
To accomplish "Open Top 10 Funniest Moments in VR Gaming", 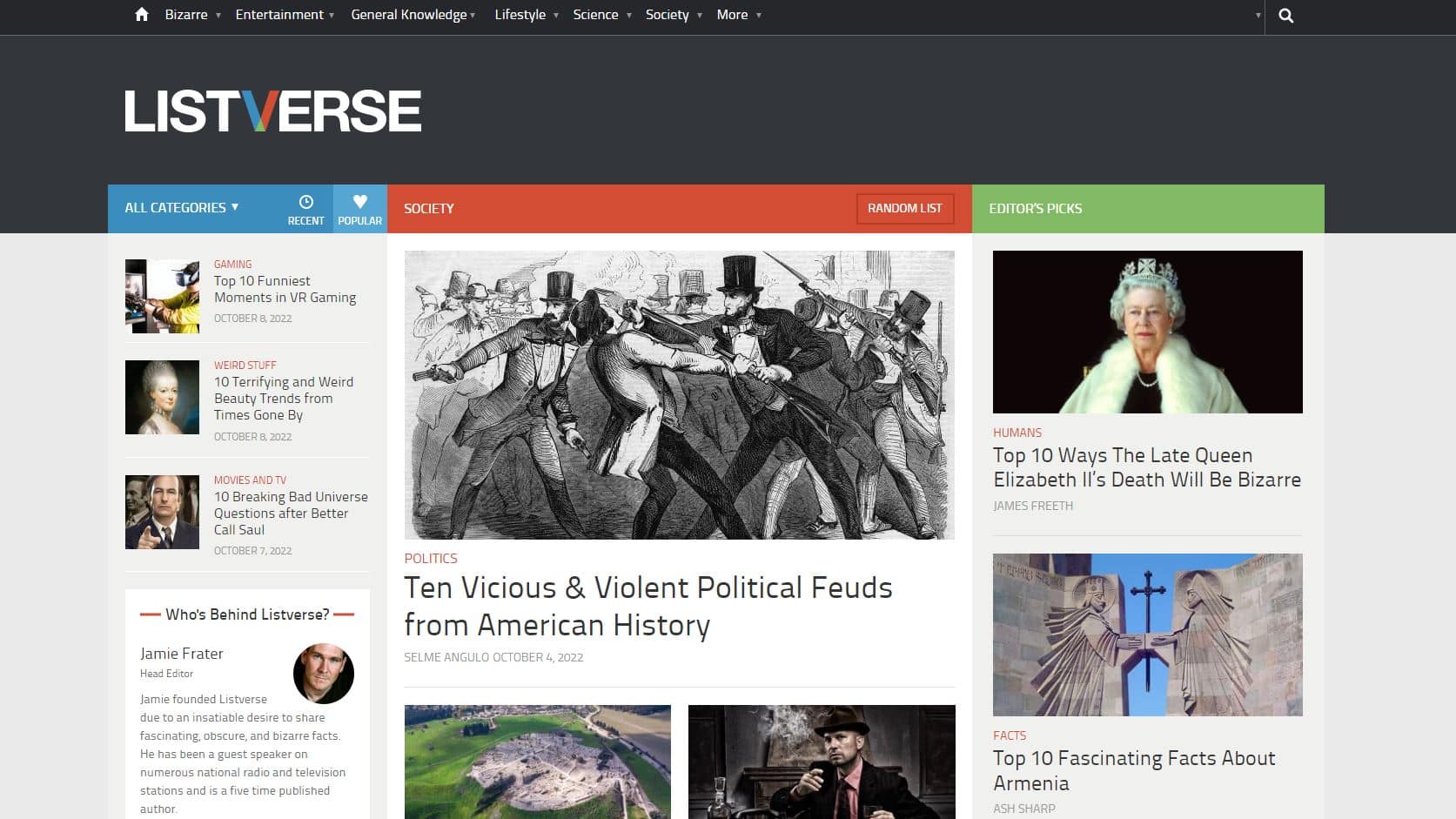I will point(285,289).
